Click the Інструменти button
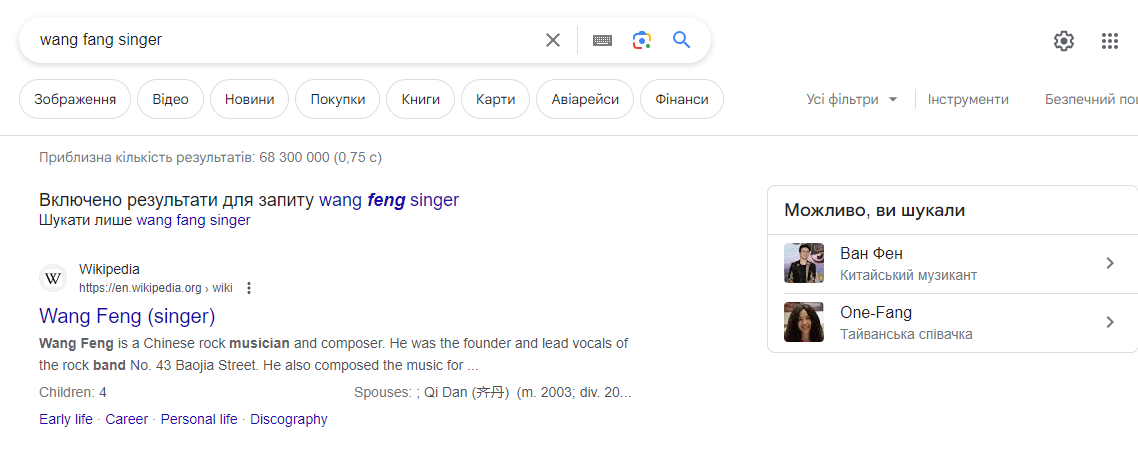The width and height of the screenshot is (1138, 463). (968, 99)
